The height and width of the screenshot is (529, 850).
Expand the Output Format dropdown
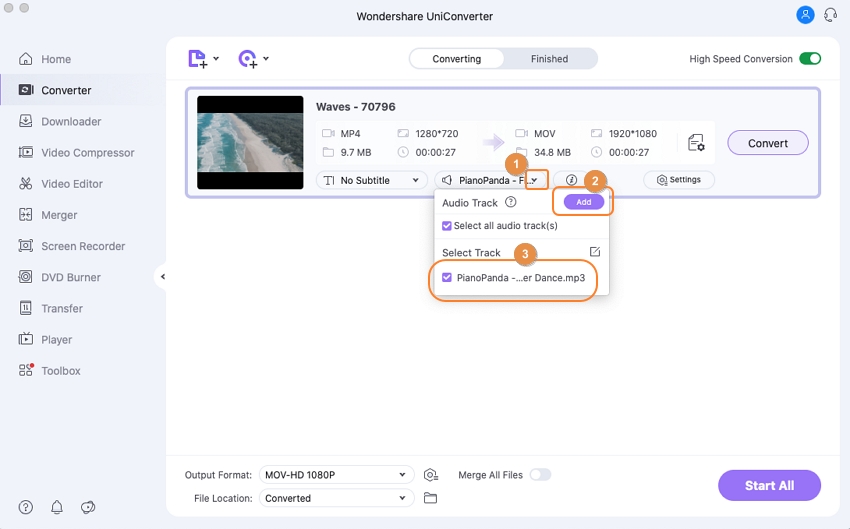336,475
